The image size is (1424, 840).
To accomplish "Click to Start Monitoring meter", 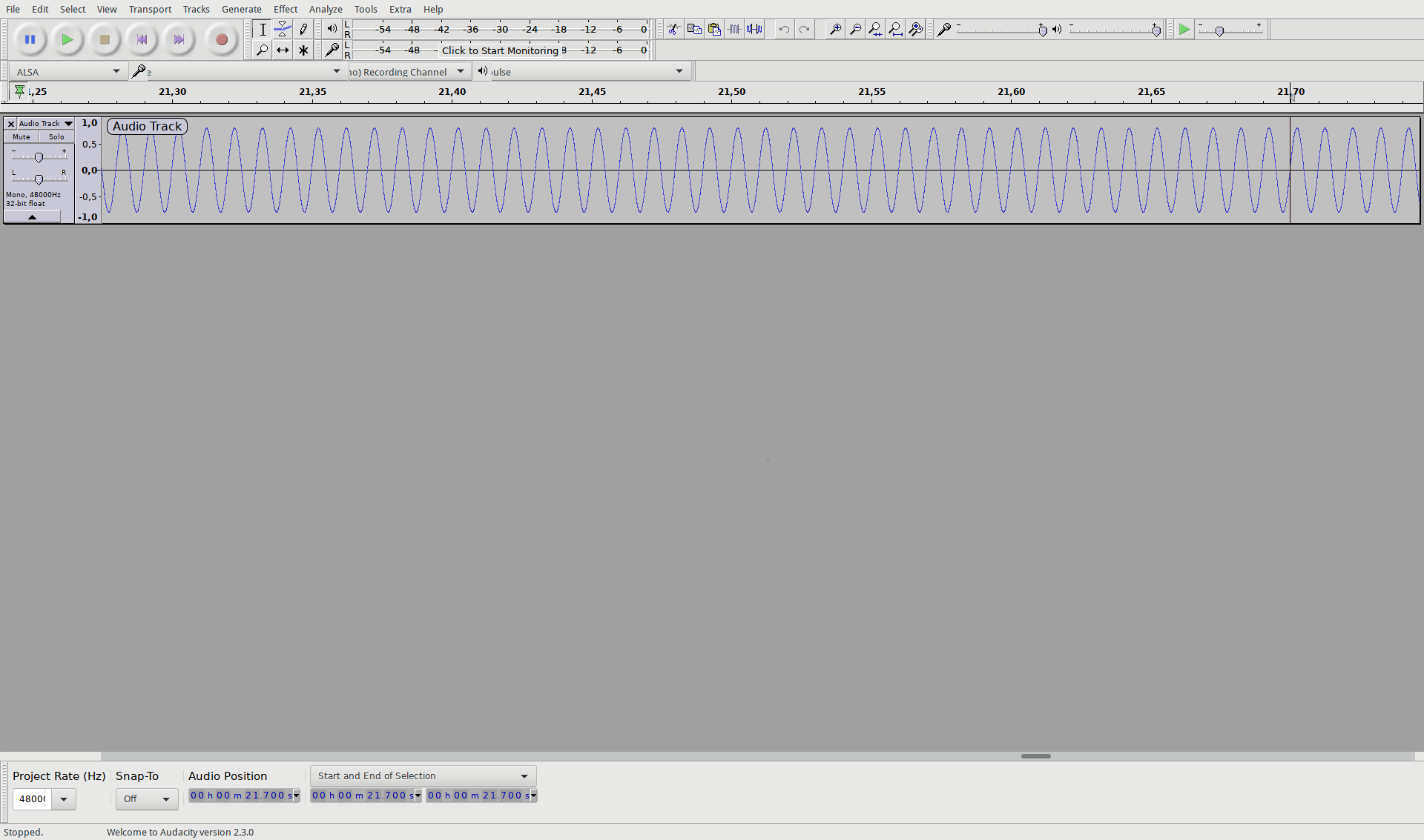I will (501, 50).
